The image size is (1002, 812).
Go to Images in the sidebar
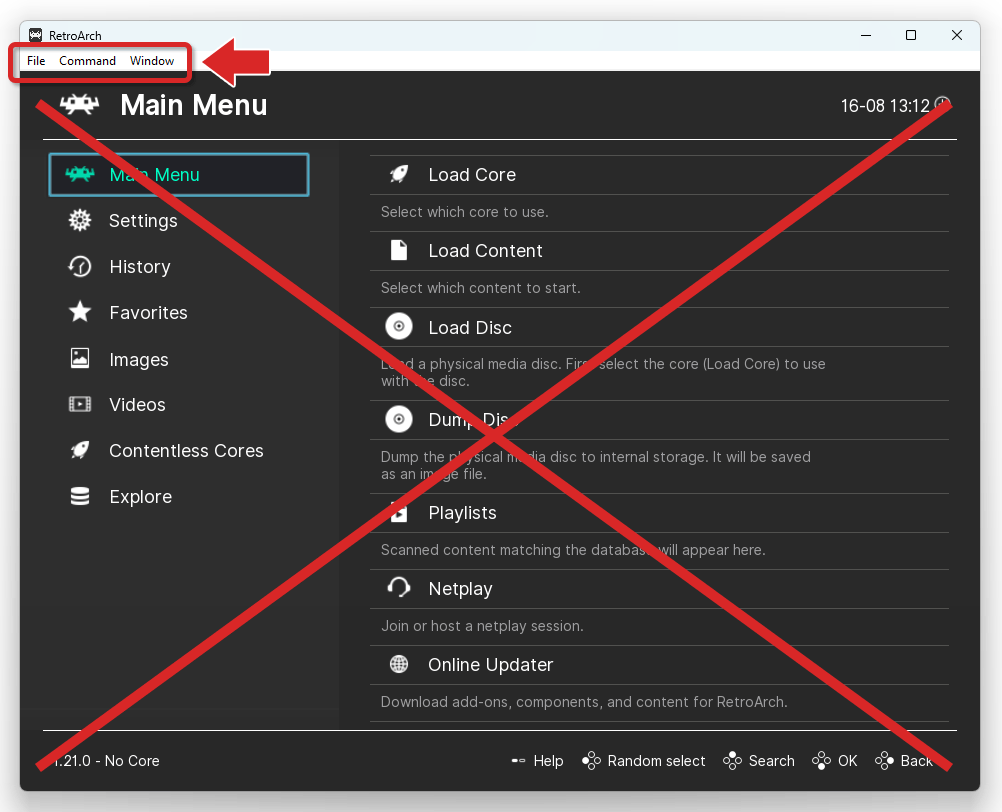tap(139, 360)
